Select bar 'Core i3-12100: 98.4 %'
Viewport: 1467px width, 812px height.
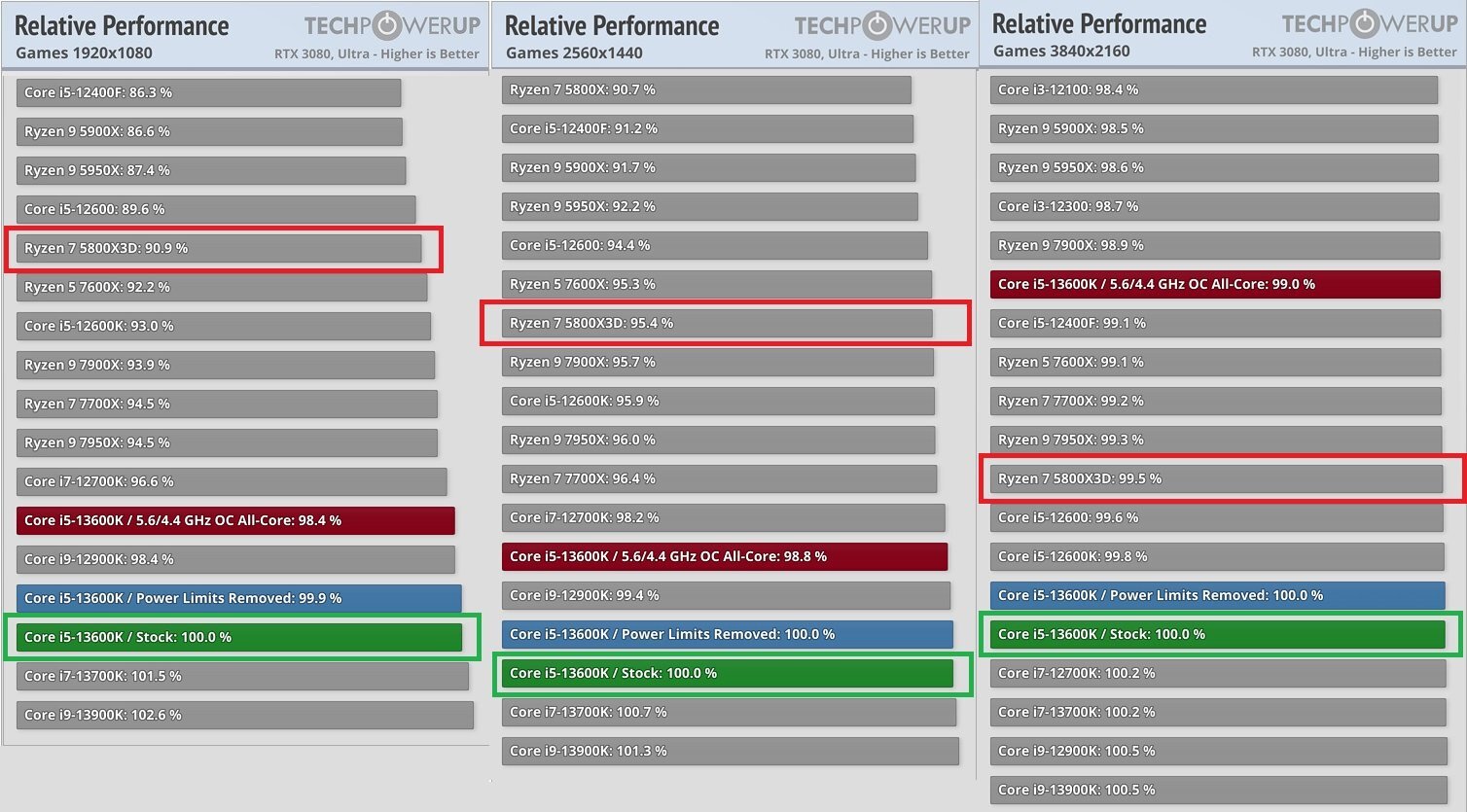[x=1214, y=89]
